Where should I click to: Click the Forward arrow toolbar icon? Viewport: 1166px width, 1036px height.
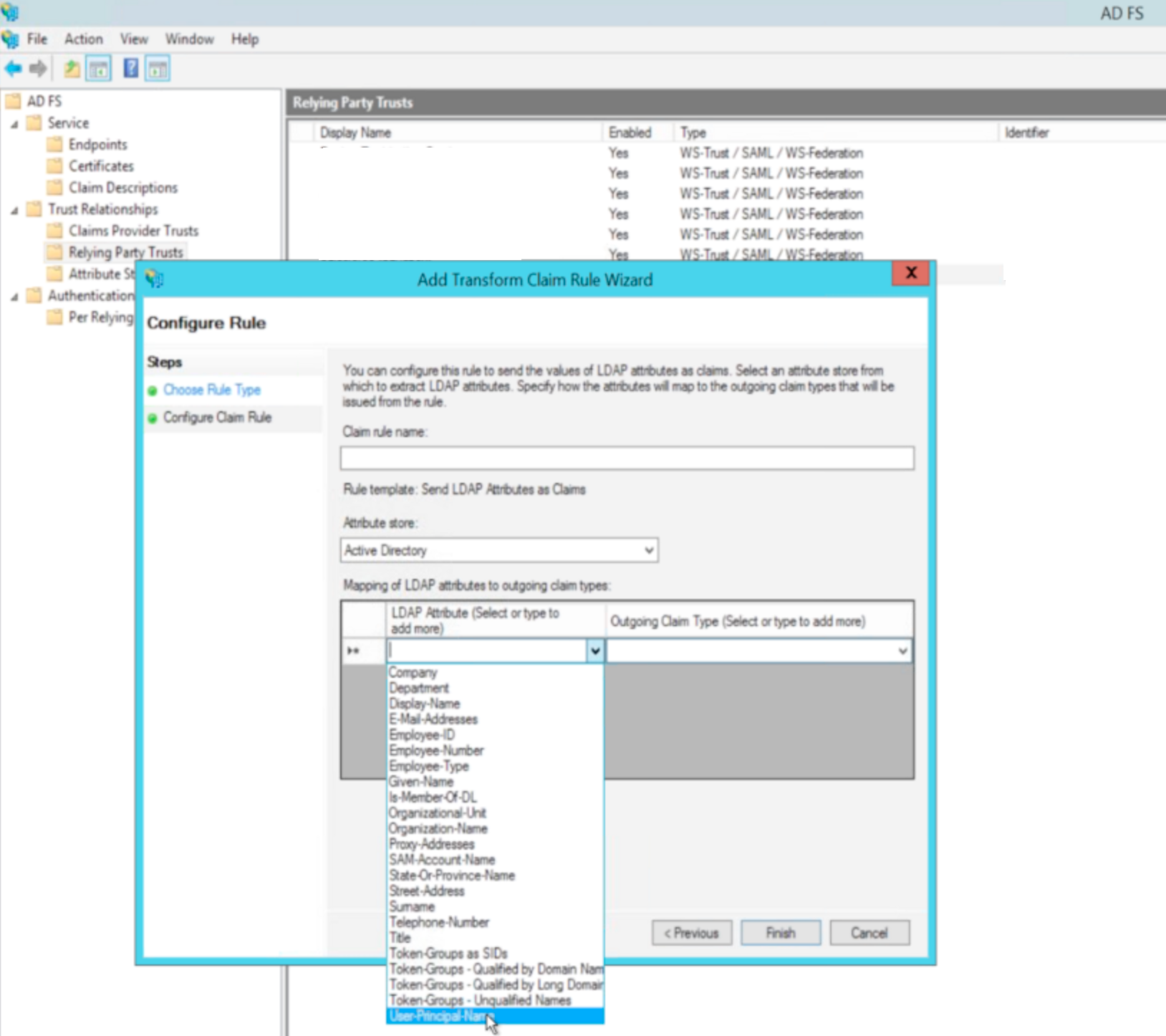(38, 69)
